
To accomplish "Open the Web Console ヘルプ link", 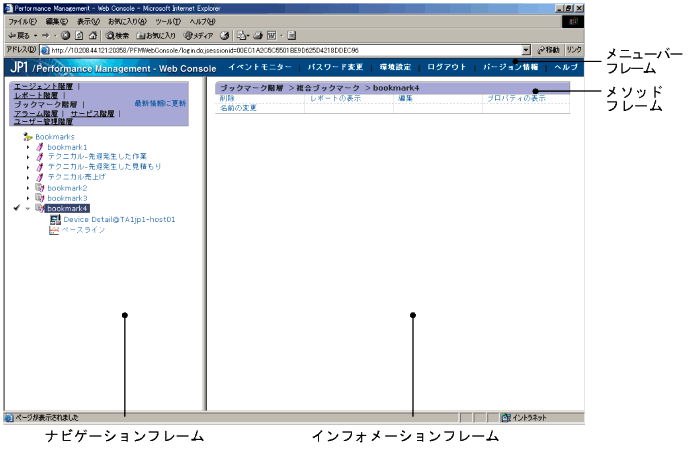I will 566,67.
